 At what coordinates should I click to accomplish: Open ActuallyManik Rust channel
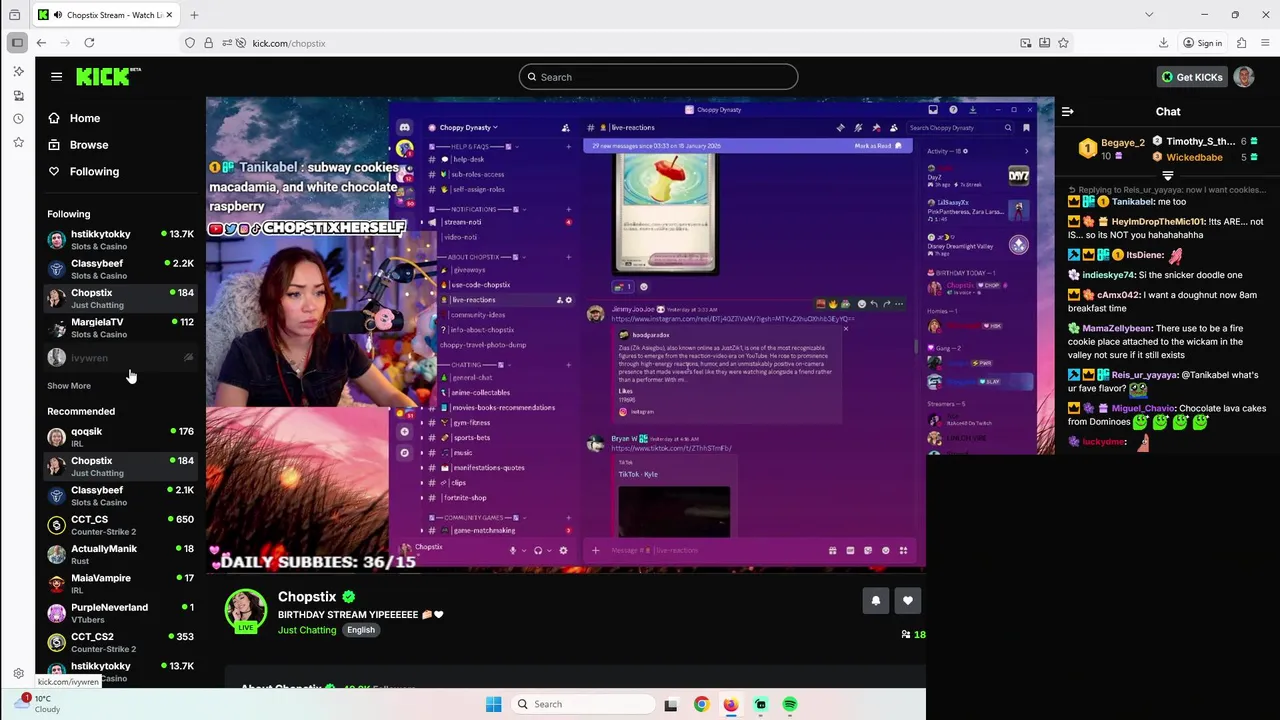[120, 554]
